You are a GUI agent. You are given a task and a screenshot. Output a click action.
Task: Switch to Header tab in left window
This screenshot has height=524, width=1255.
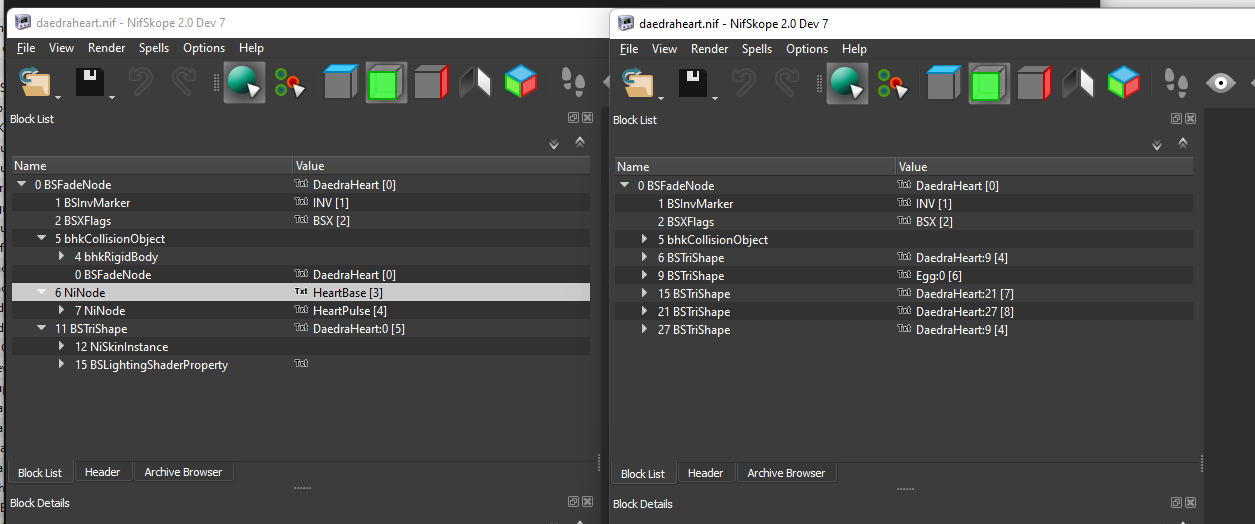point(102,472)
